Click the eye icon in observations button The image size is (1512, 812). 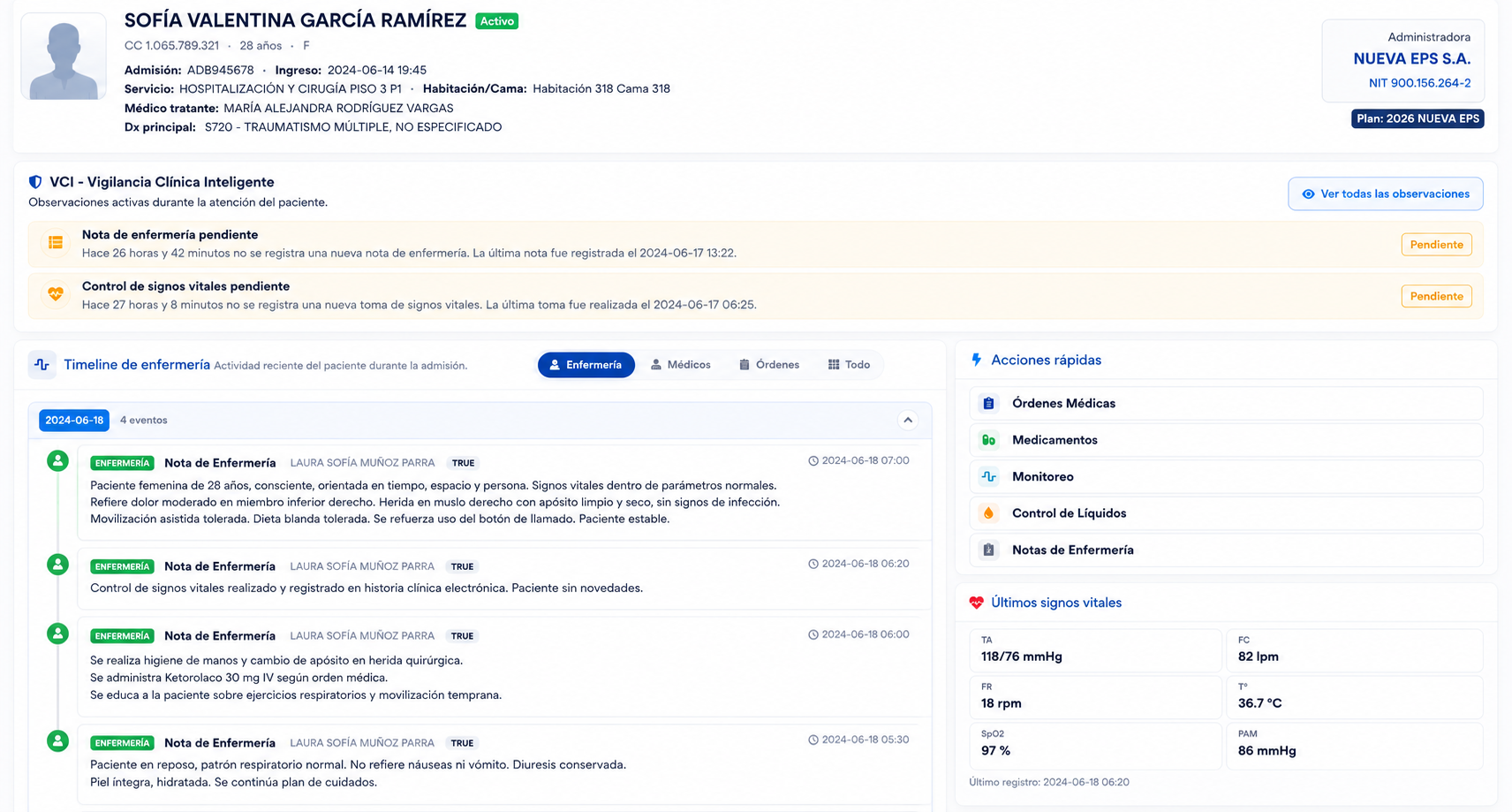[1308, 194]
